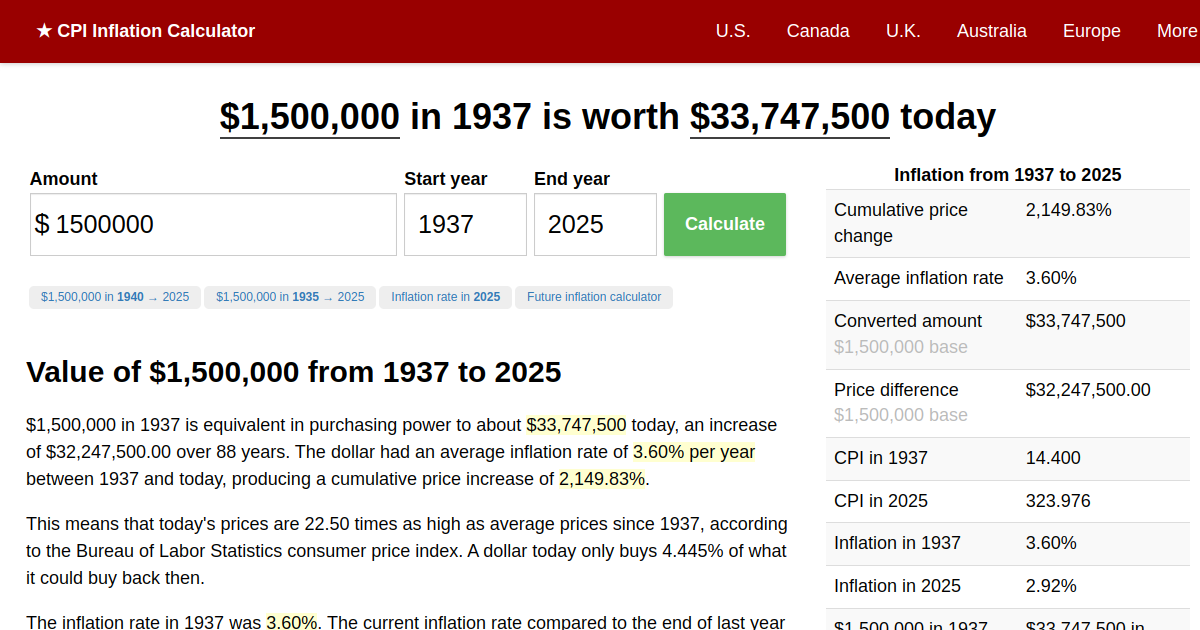This screenshot has width=1200, height=630.
Task: Open the U.S. inflation section
Action: point(733,31)
